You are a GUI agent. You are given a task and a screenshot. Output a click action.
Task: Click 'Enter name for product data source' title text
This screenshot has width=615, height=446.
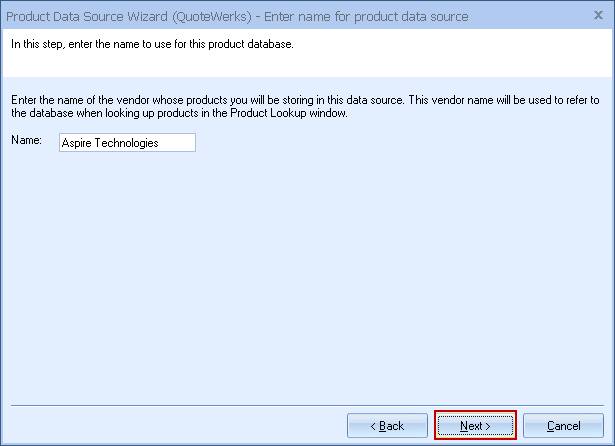(x=365, y=17)
